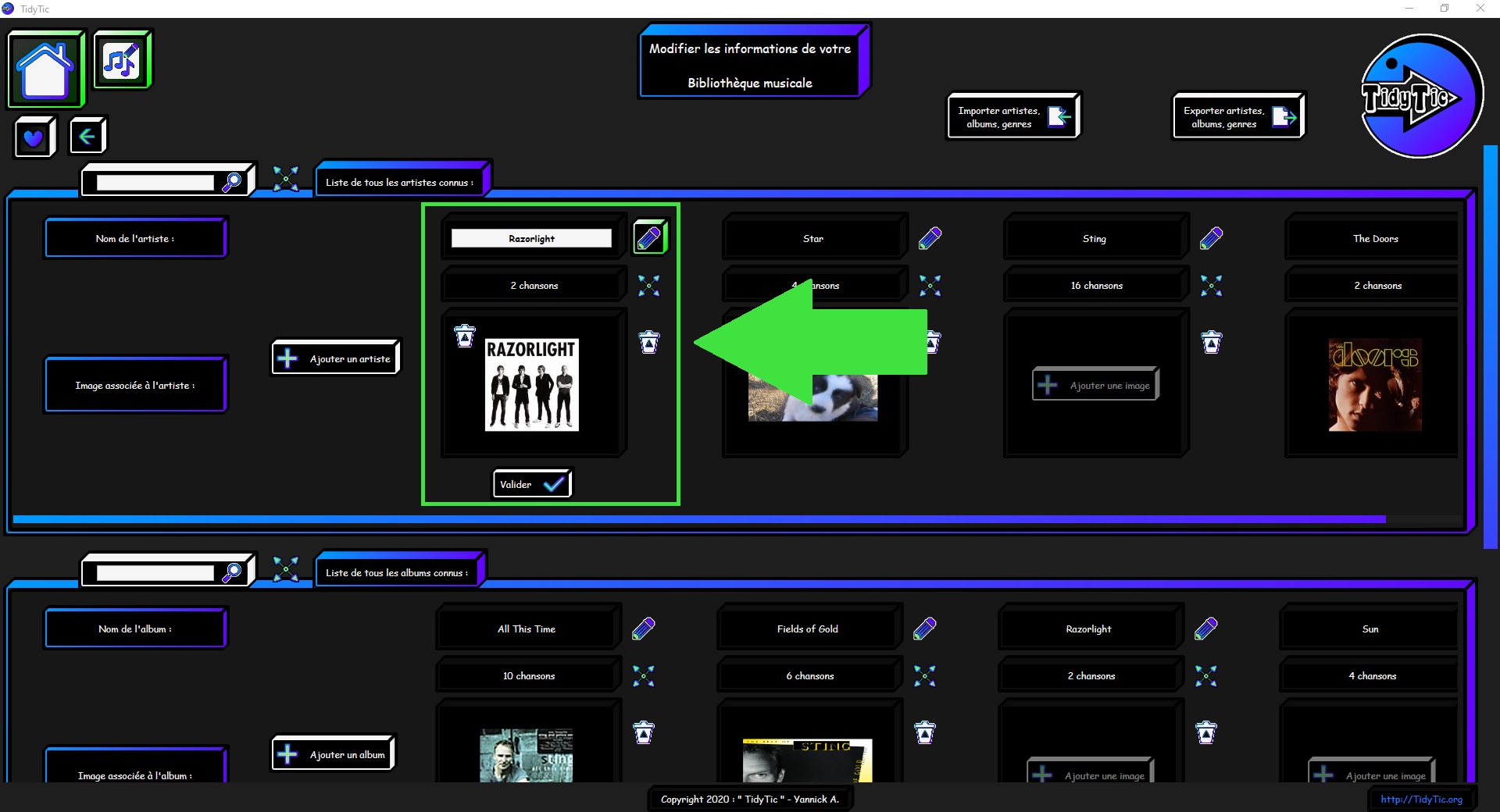Delete the All This Time album
Screen dimensions: 1500x812
pyautogui.click(x=644, y=732)
